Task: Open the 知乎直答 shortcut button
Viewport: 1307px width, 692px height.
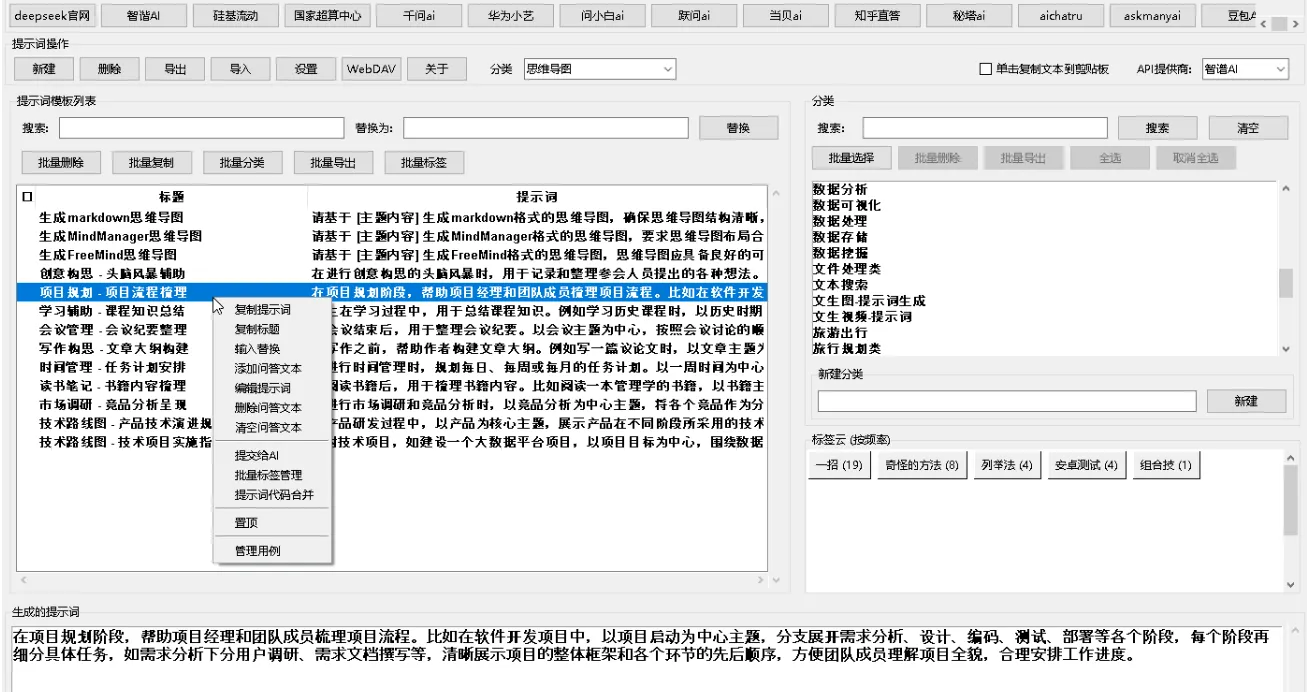Action: (x=878, y=16)
